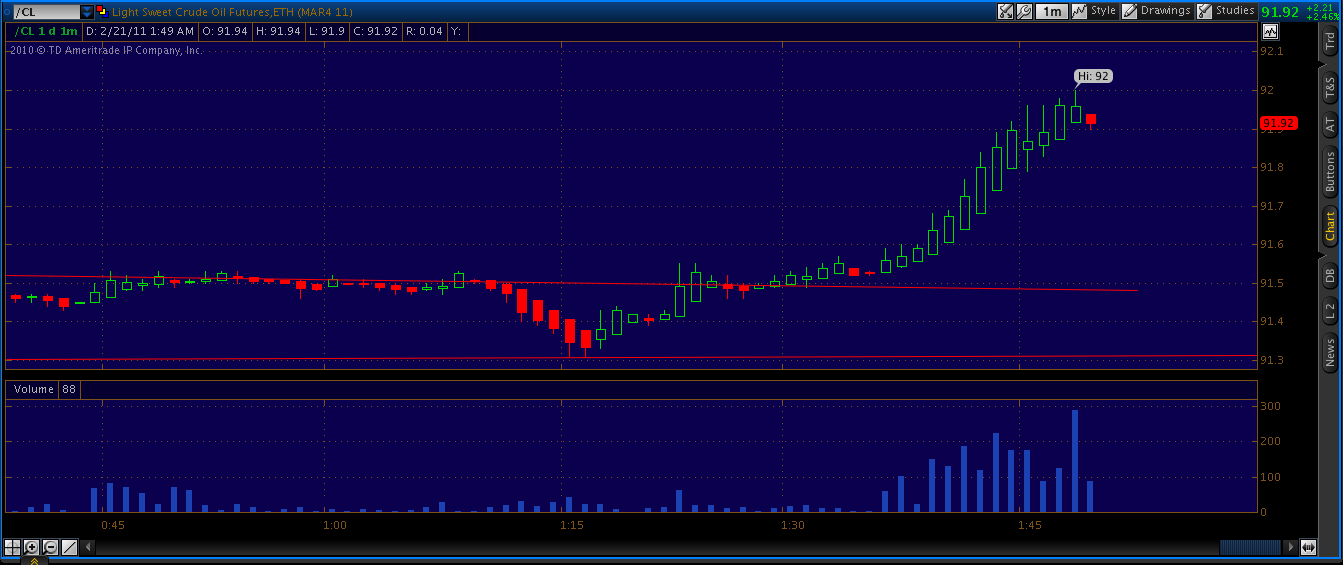Viewport: 1343px width, 565px height.
Task: Open the 1m timeframe selector
Action: point(1051,11)
